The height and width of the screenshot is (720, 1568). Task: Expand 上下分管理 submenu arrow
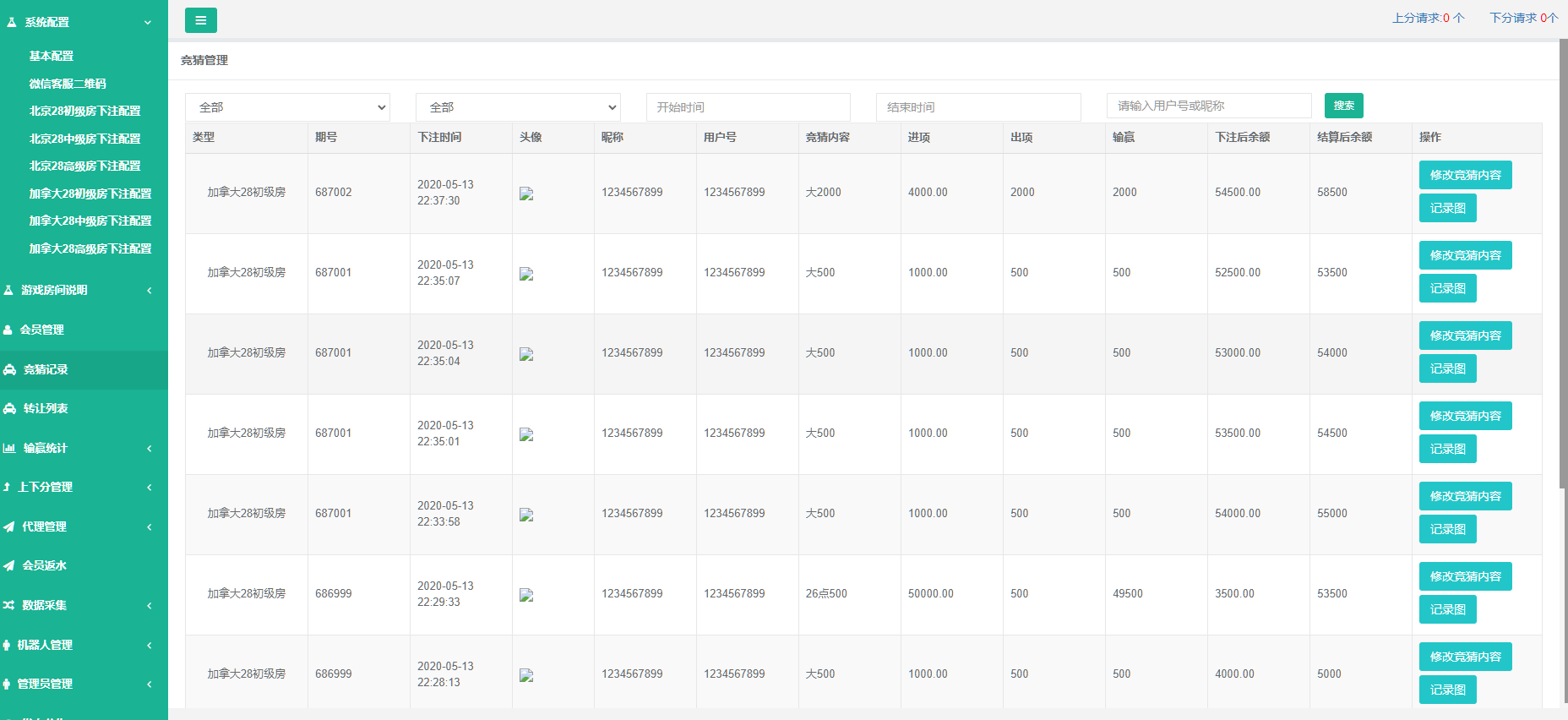coord(150,487)
